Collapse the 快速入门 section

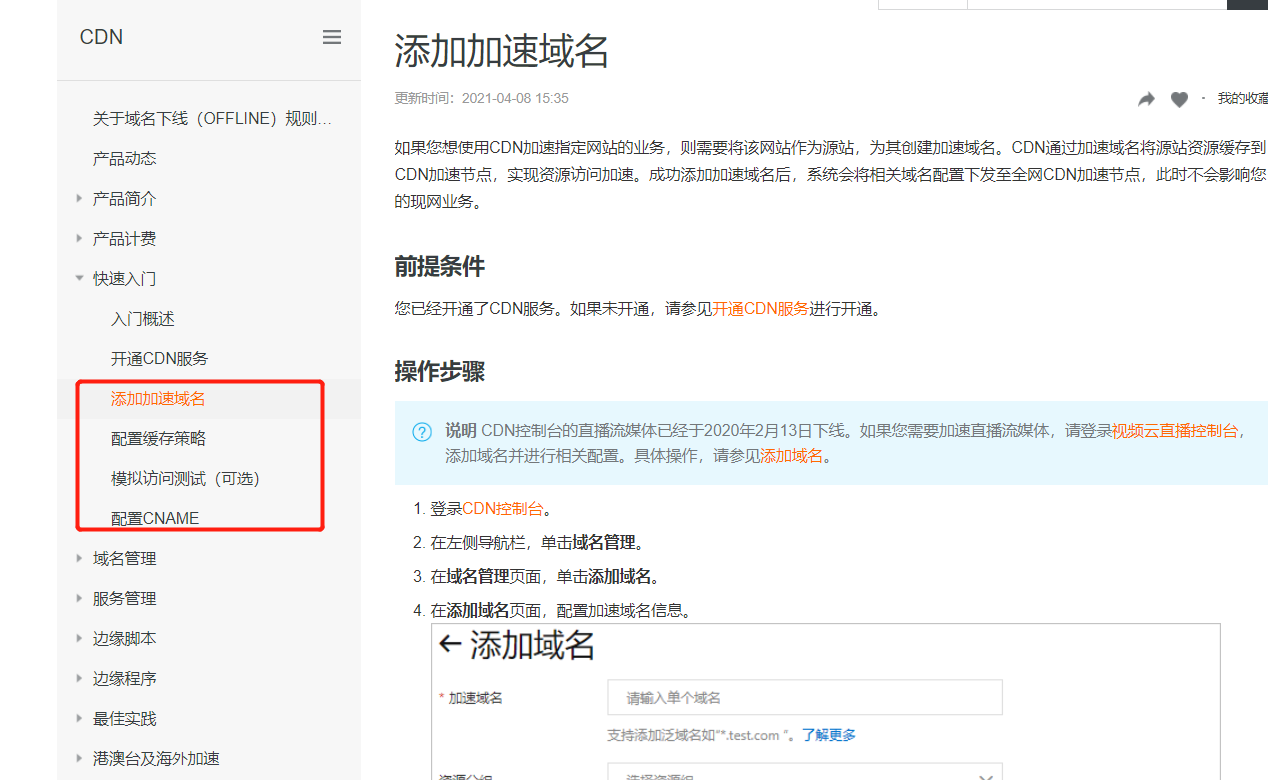pos(125,278)
